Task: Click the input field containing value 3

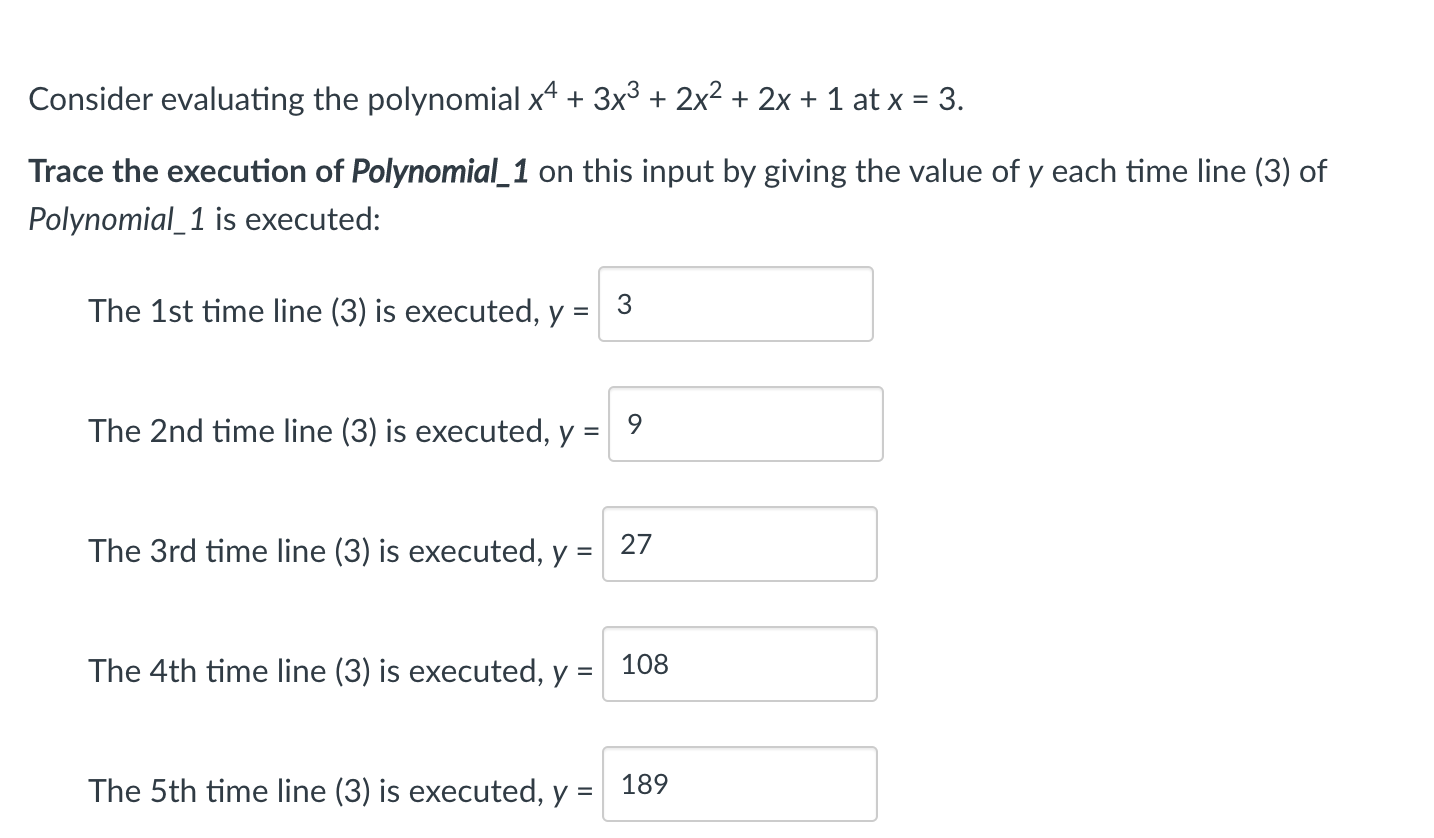Action: tap(735, 304)
